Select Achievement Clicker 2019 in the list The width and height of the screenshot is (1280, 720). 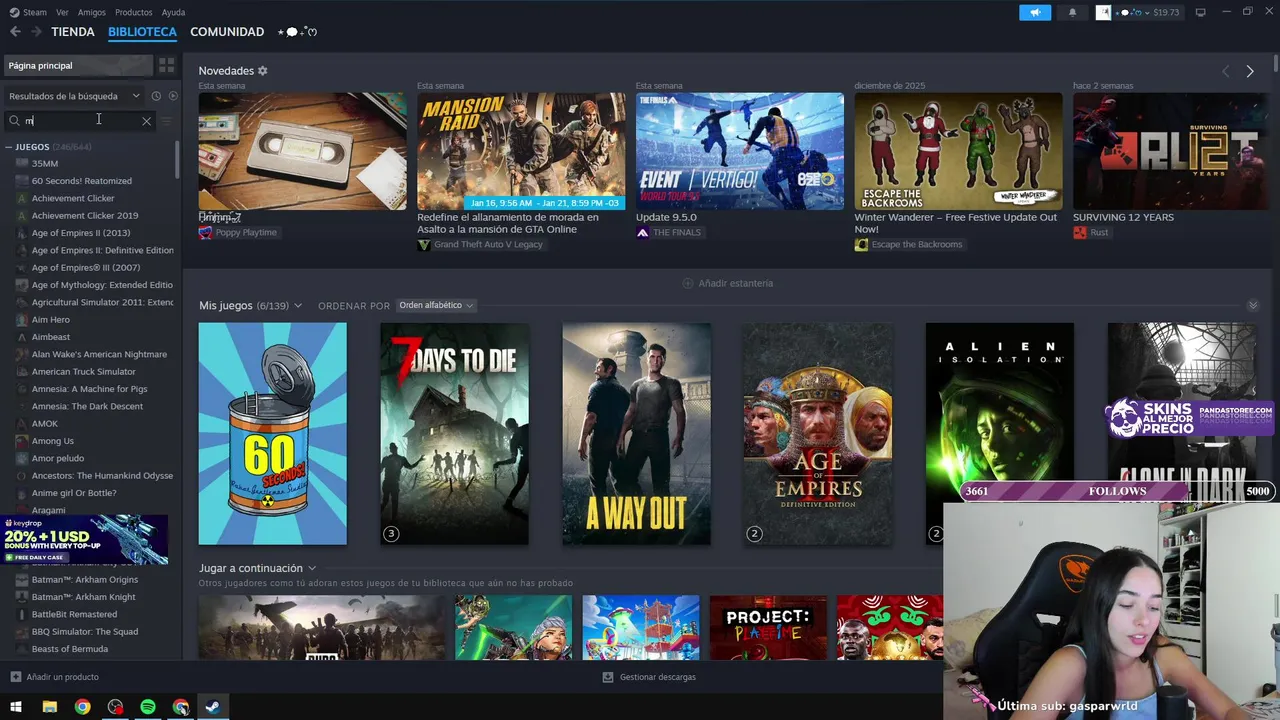coord(85,216)
